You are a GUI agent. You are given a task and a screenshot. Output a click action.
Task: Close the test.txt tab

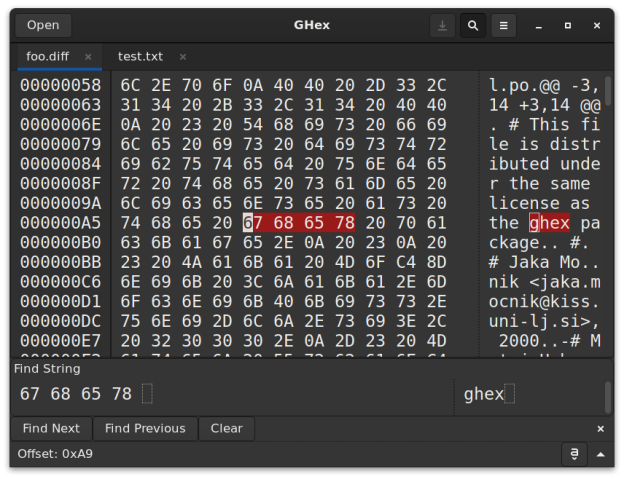[x=183, y=57]
